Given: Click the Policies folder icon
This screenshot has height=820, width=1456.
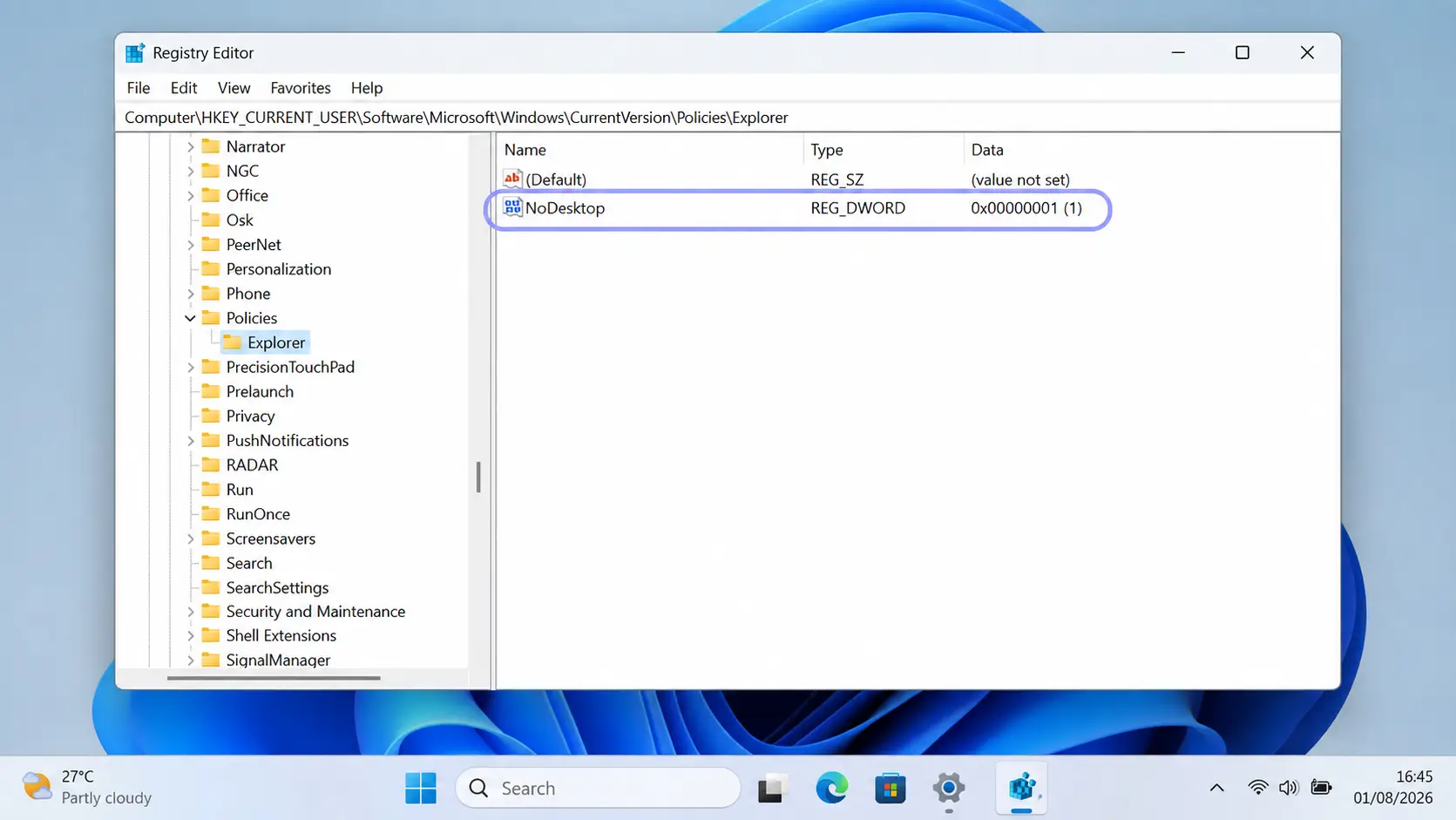Looking at the screenshot, I should 211,317.
